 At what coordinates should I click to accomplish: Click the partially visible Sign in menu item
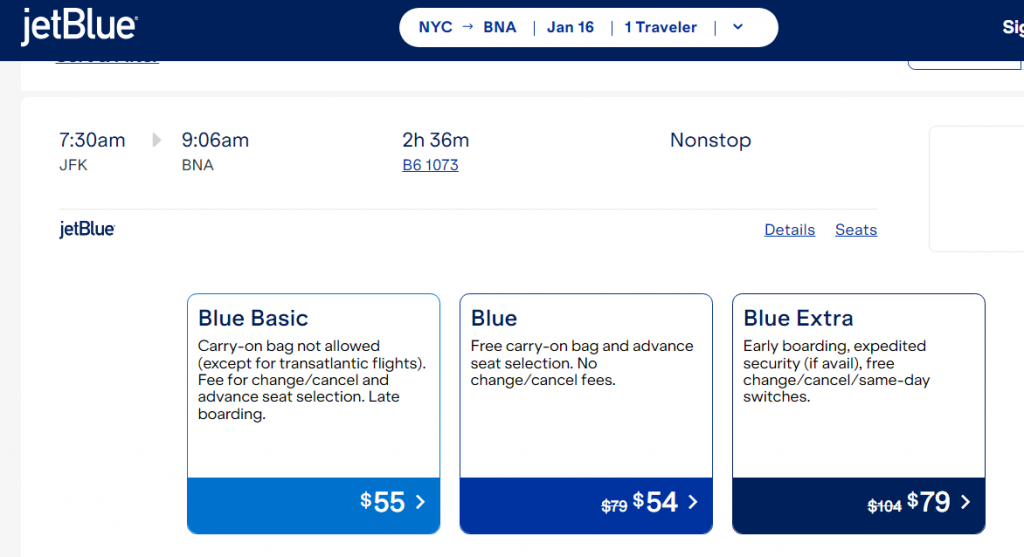[1012, 28]
